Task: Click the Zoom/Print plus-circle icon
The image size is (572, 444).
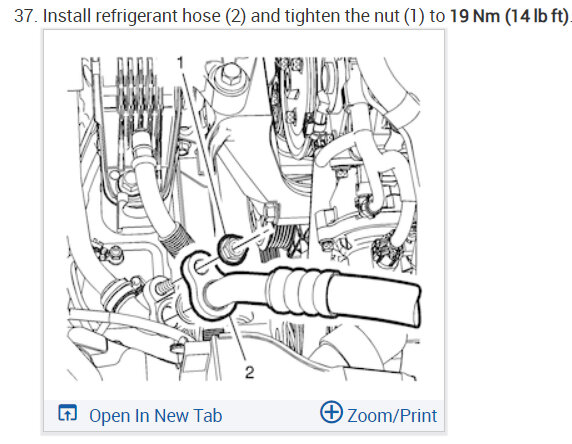Action: [x=331, y=412]
